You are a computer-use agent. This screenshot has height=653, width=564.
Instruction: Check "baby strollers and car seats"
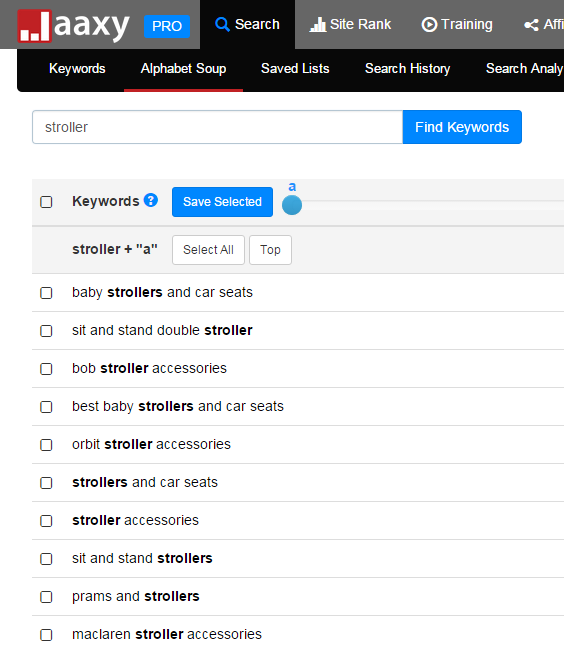click(x=46, y=293)
